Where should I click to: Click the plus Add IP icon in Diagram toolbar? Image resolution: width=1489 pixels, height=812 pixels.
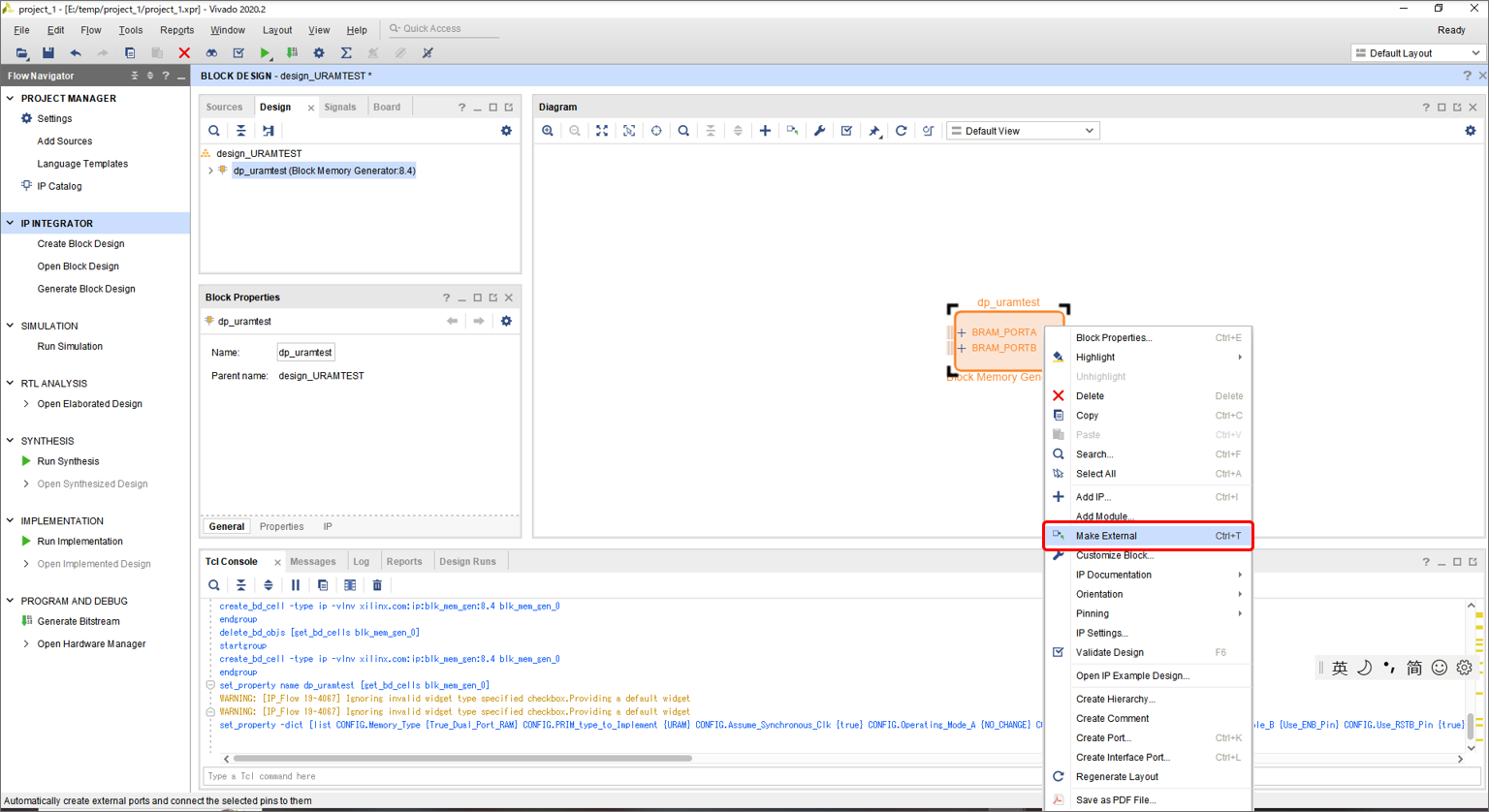tap(765, 131)
